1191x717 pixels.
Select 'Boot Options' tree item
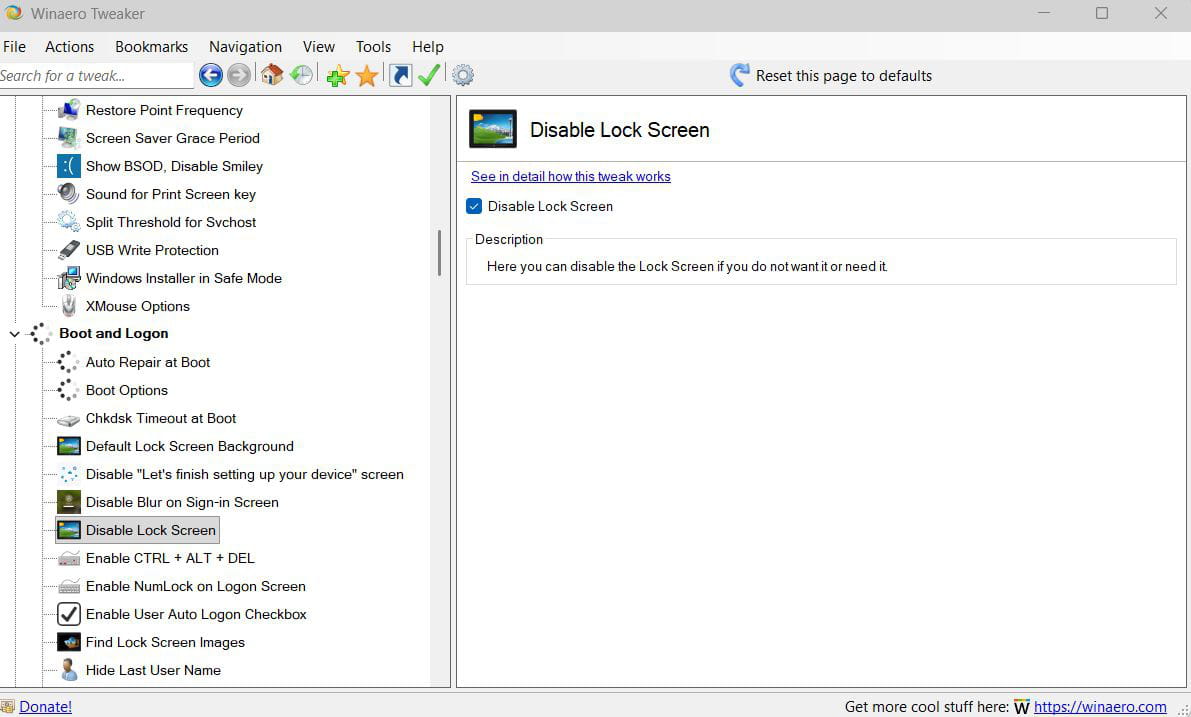pyautogui.click(x=127, y=390)
